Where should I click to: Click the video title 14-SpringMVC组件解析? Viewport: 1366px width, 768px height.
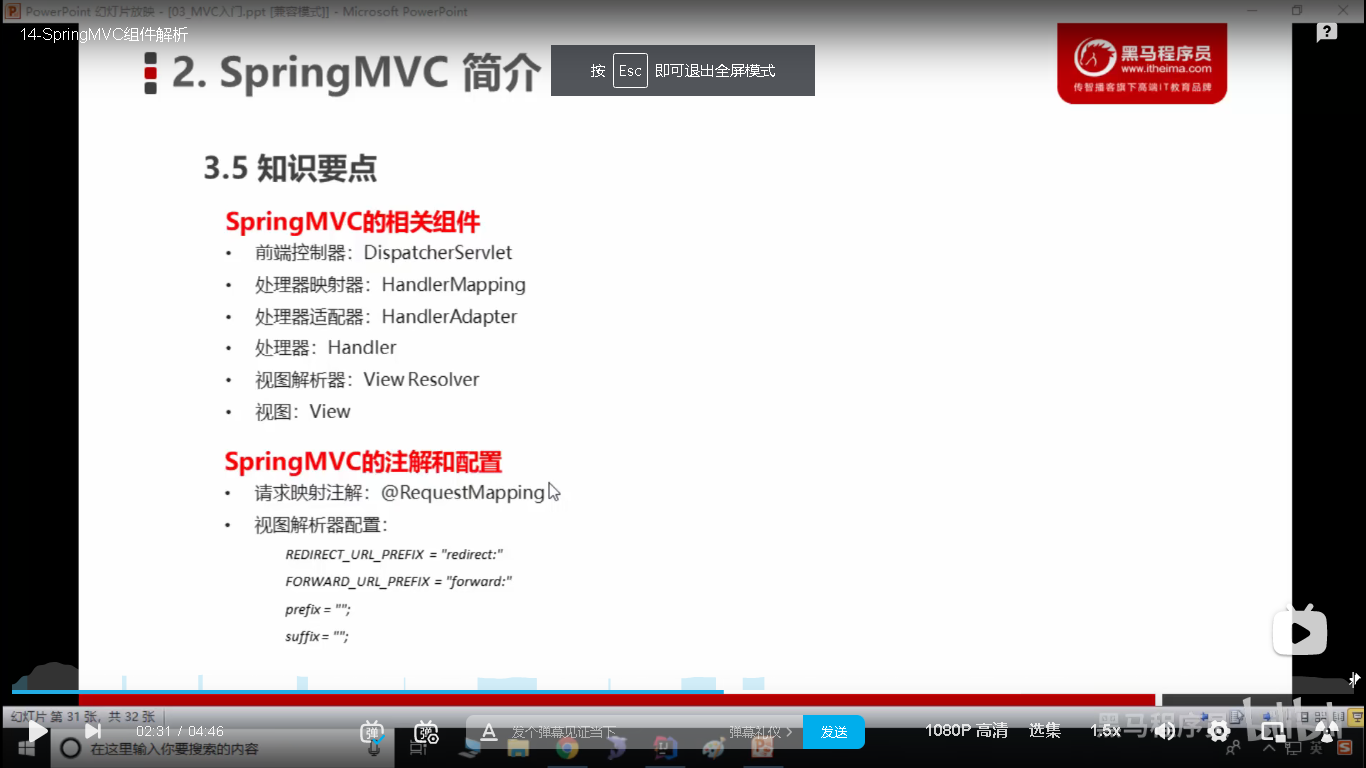tap(104, 34)
